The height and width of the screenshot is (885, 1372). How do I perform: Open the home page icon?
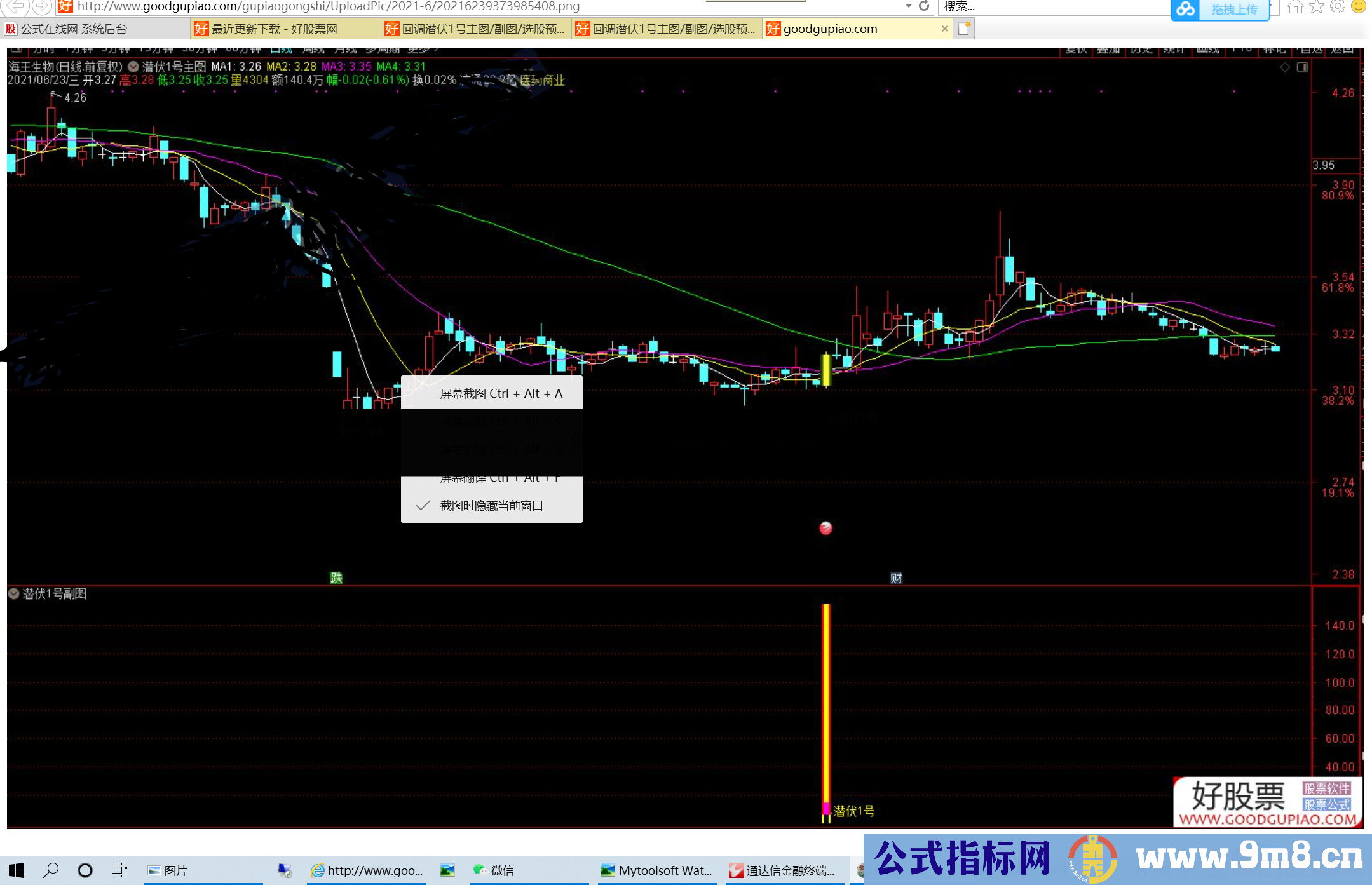pyautogui.click(x=1295, y=7)
